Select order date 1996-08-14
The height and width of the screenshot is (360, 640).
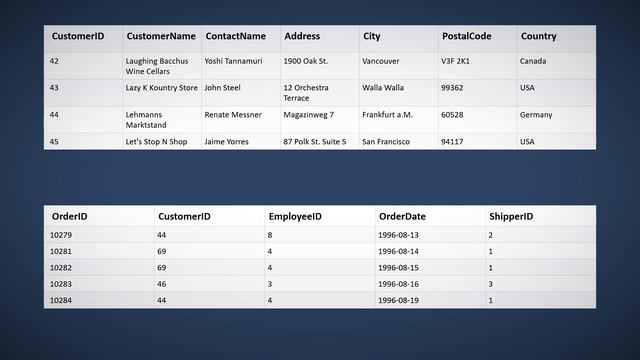tap(398, 251)
